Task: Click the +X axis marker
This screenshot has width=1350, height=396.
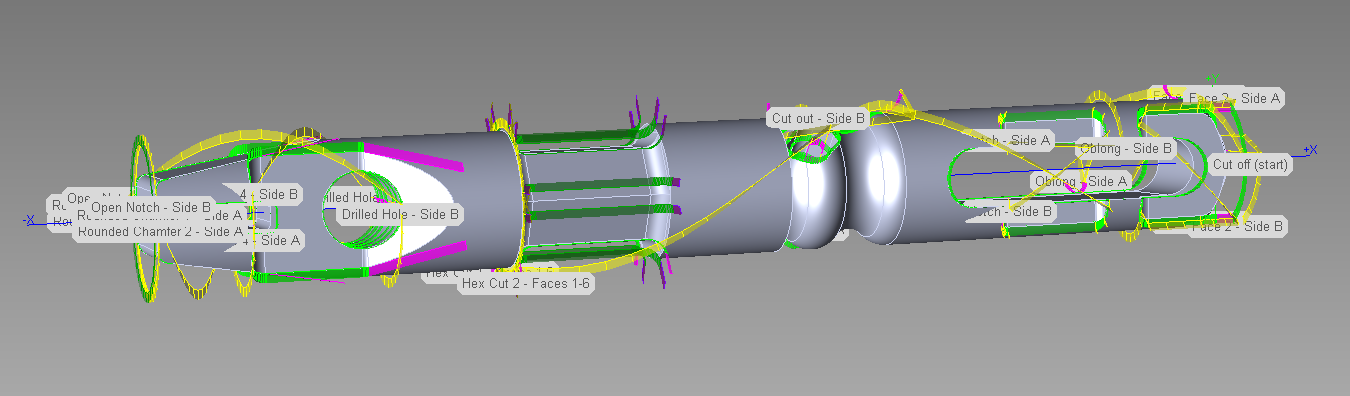Action: tap(1310, 150)
